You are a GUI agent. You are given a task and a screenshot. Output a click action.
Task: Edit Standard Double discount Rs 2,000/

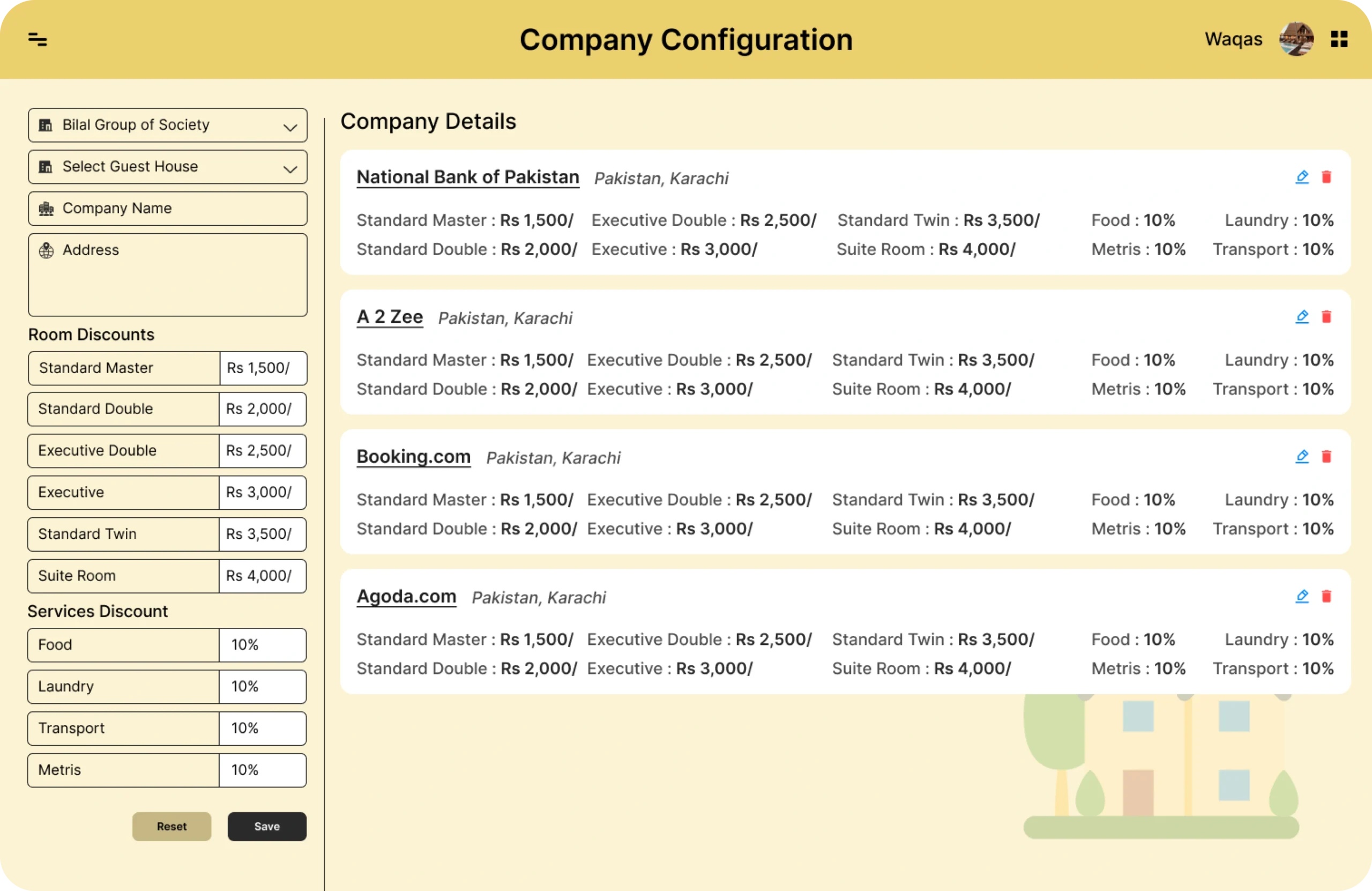pos(262,409)
